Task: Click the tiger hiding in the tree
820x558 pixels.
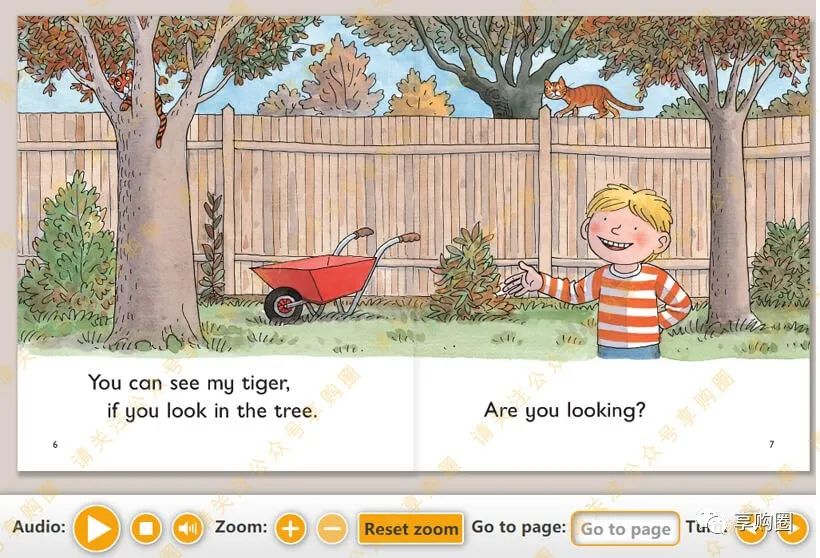Action: 121,86
